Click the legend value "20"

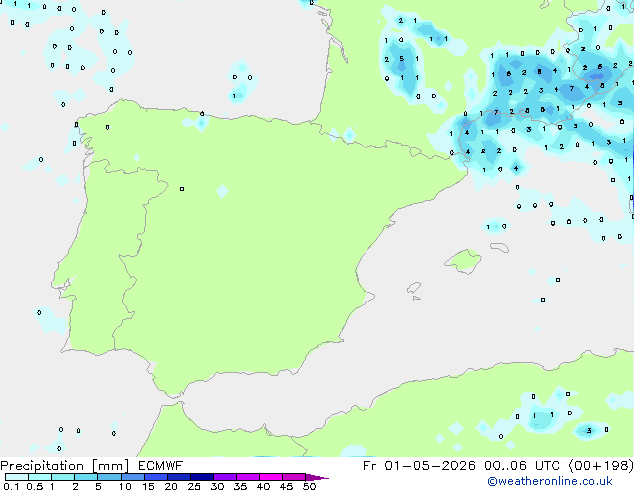point(171,486)
